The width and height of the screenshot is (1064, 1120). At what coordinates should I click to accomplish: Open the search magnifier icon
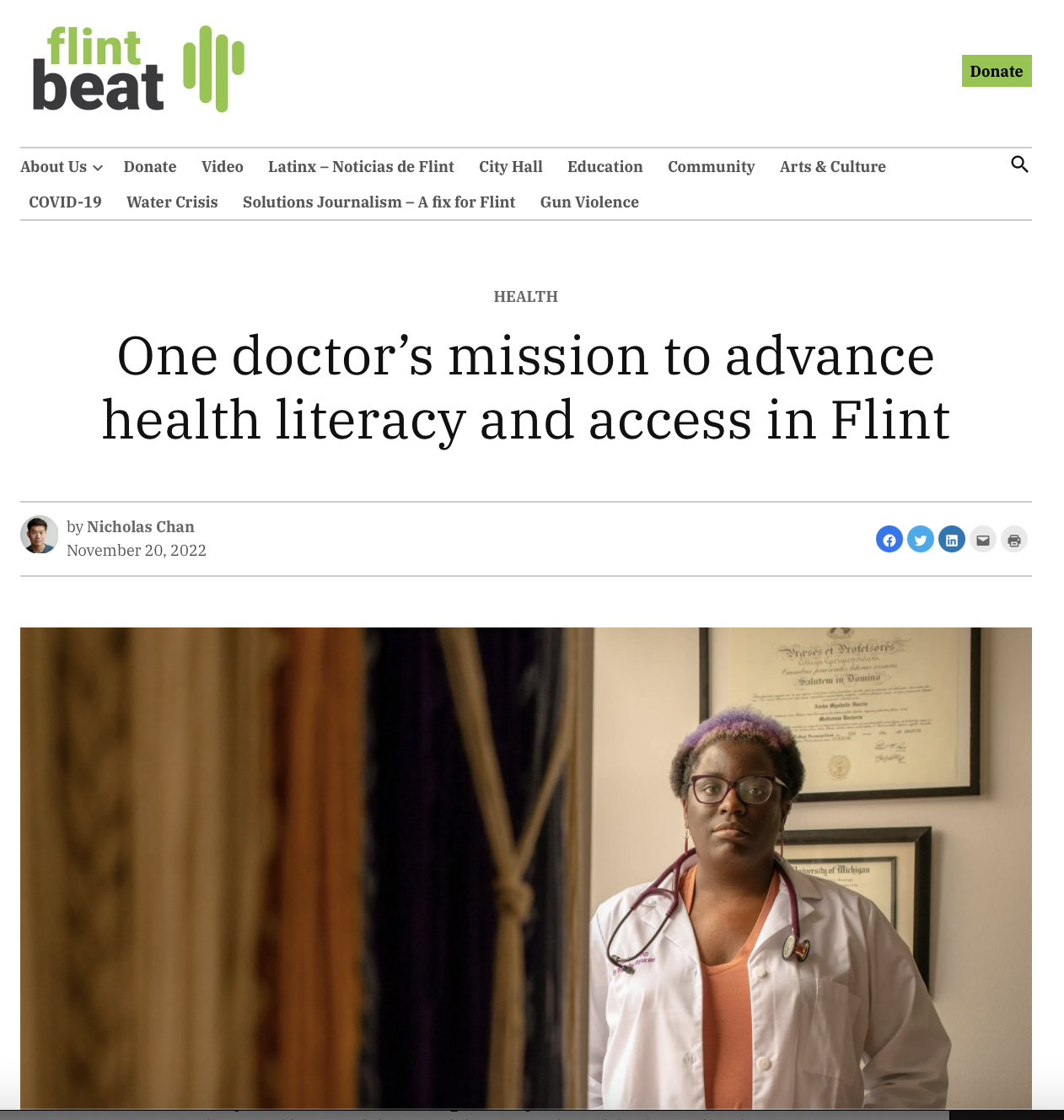[1019, 164]
